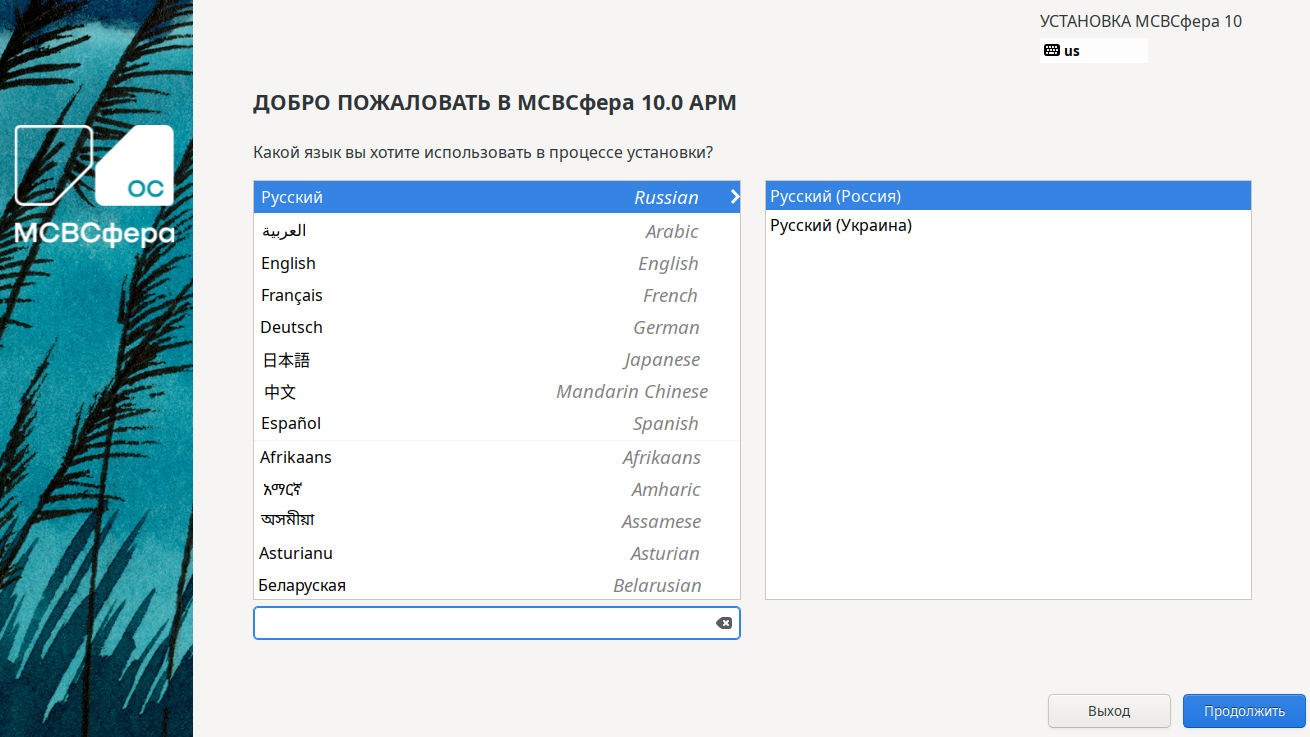Expand the Russian language arrow

pos(734,197)
